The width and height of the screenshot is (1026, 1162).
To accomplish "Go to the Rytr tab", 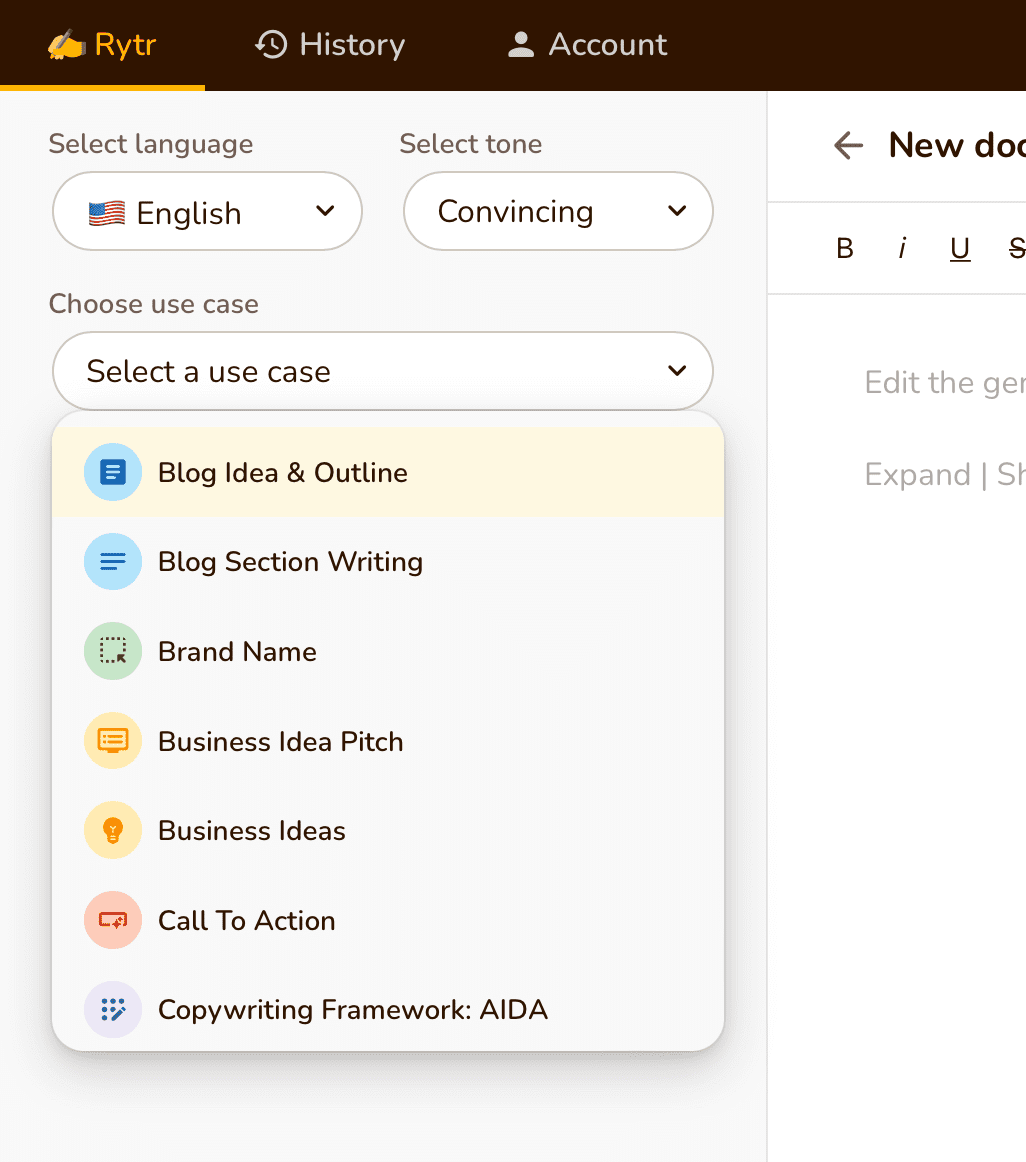I will (x=102, y=45).
